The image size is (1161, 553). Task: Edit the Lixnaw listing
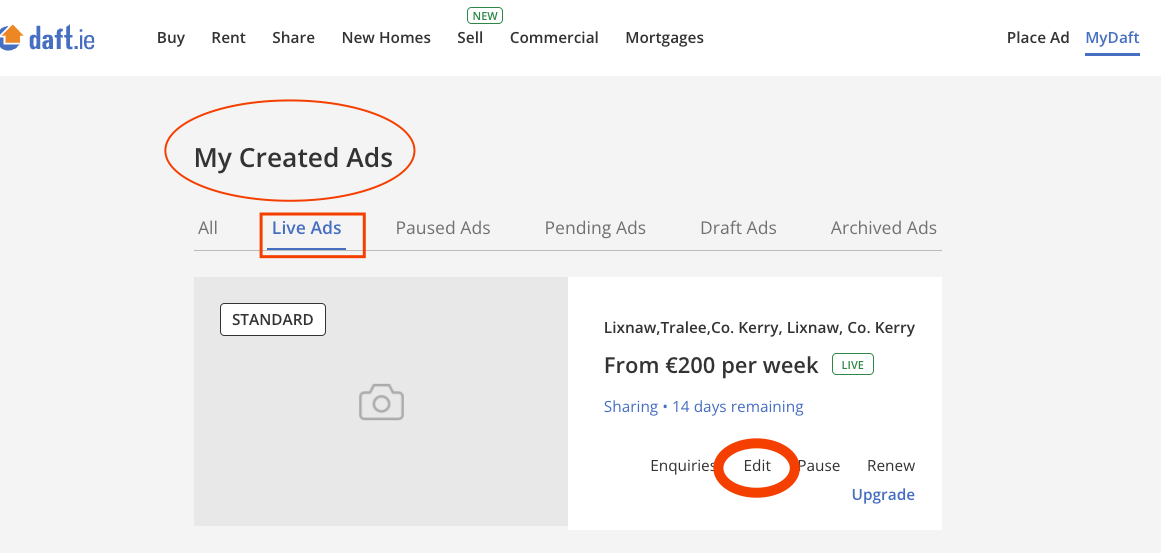pos(757,466)
